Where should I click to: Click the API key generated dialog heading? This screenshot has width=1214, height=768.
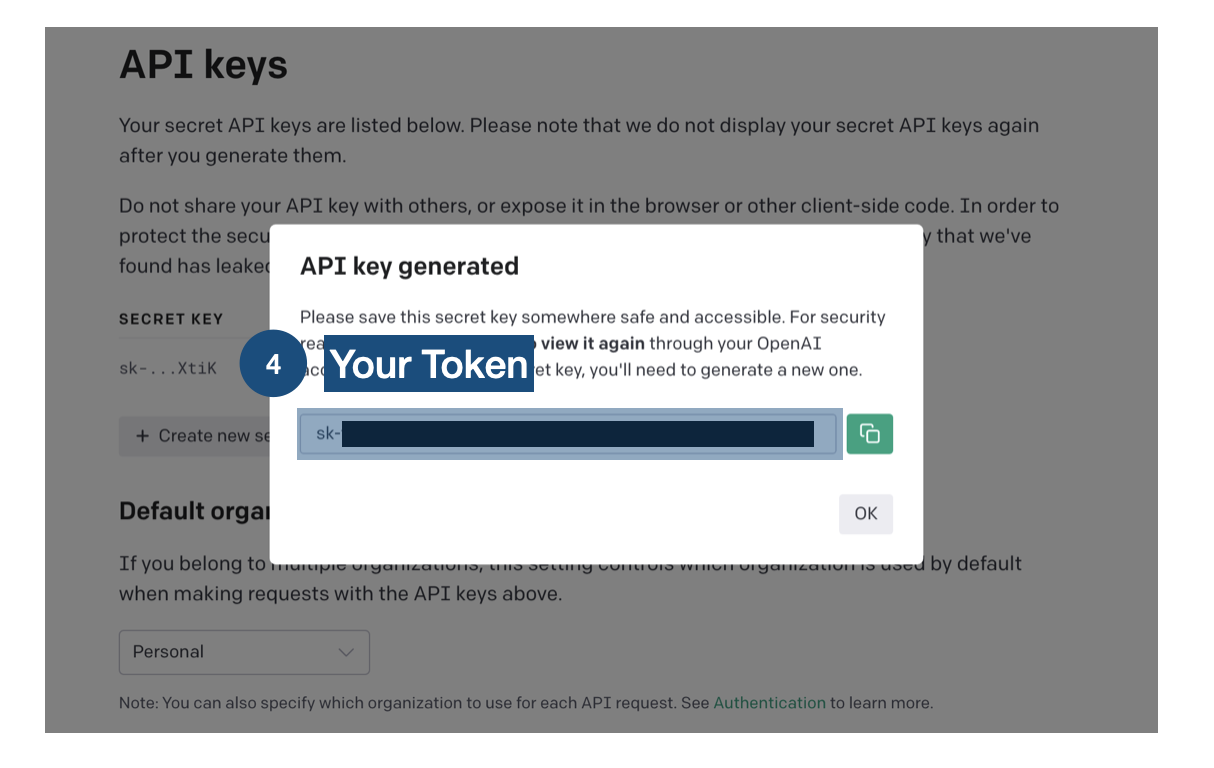(409, 266)
